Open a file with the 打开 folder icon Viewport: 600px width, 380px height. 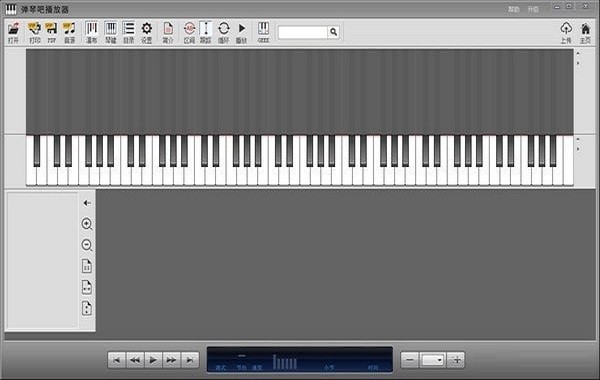tap(13, 32)
